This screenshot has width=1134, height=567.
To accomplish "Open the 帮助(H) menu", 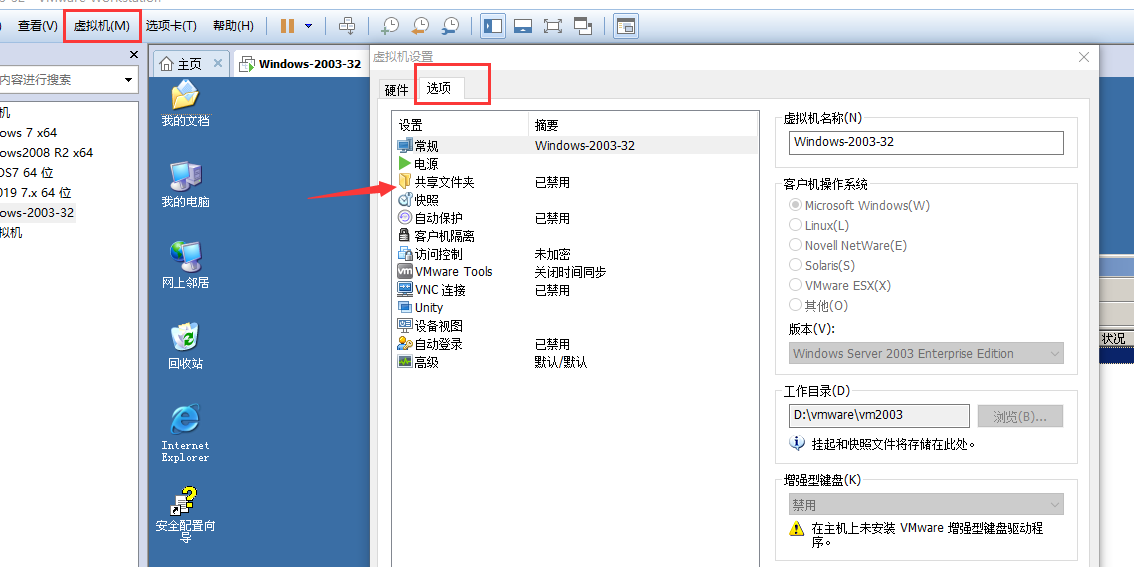I will [x=234, y=26].
